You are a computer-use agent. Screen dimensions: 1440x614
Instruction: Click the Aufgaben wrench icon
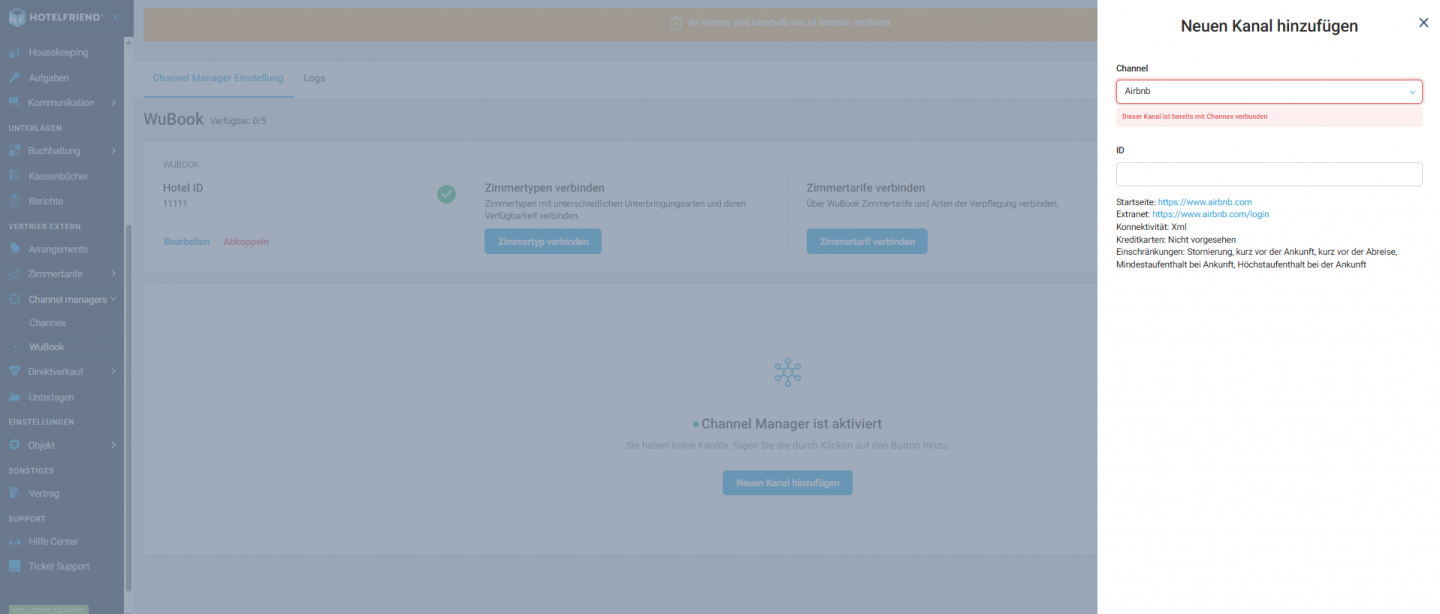tap(15, 77)
